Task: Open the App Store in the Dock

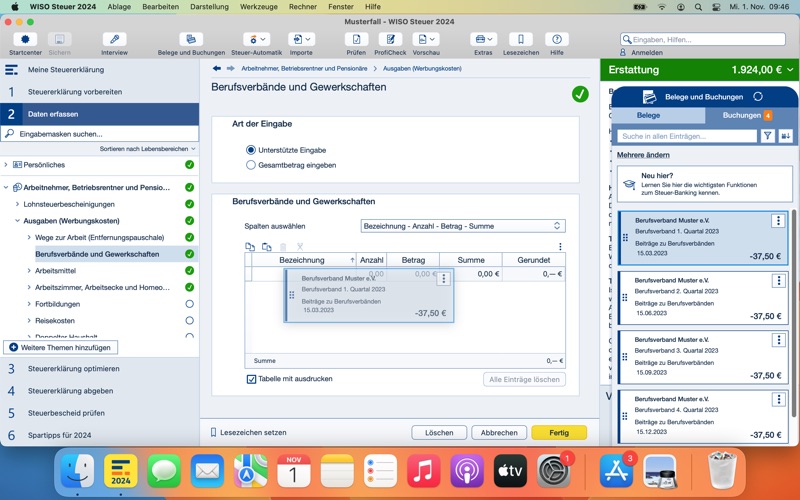Action: tap(616, 470)
